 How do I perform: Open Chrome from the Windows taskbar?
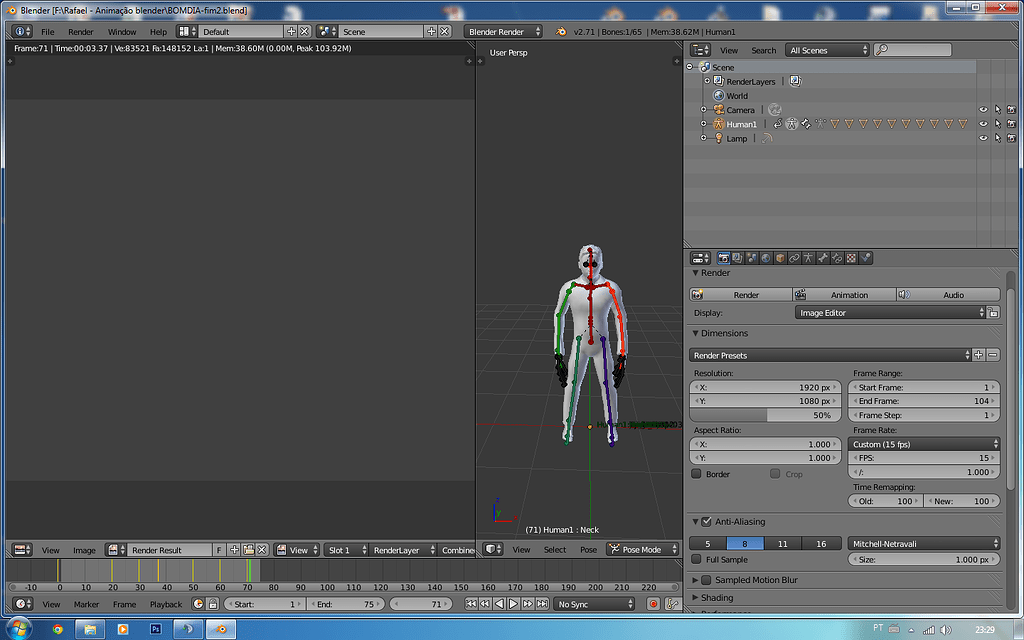pos(57,630)
